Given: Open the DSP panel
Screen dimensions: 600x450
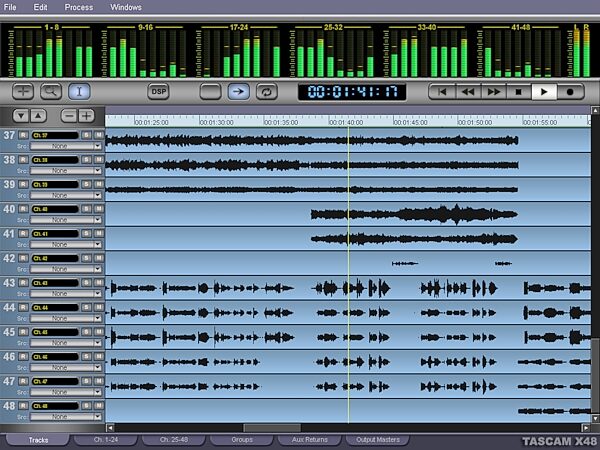Looking at the screenshot, I should point(158,92).
